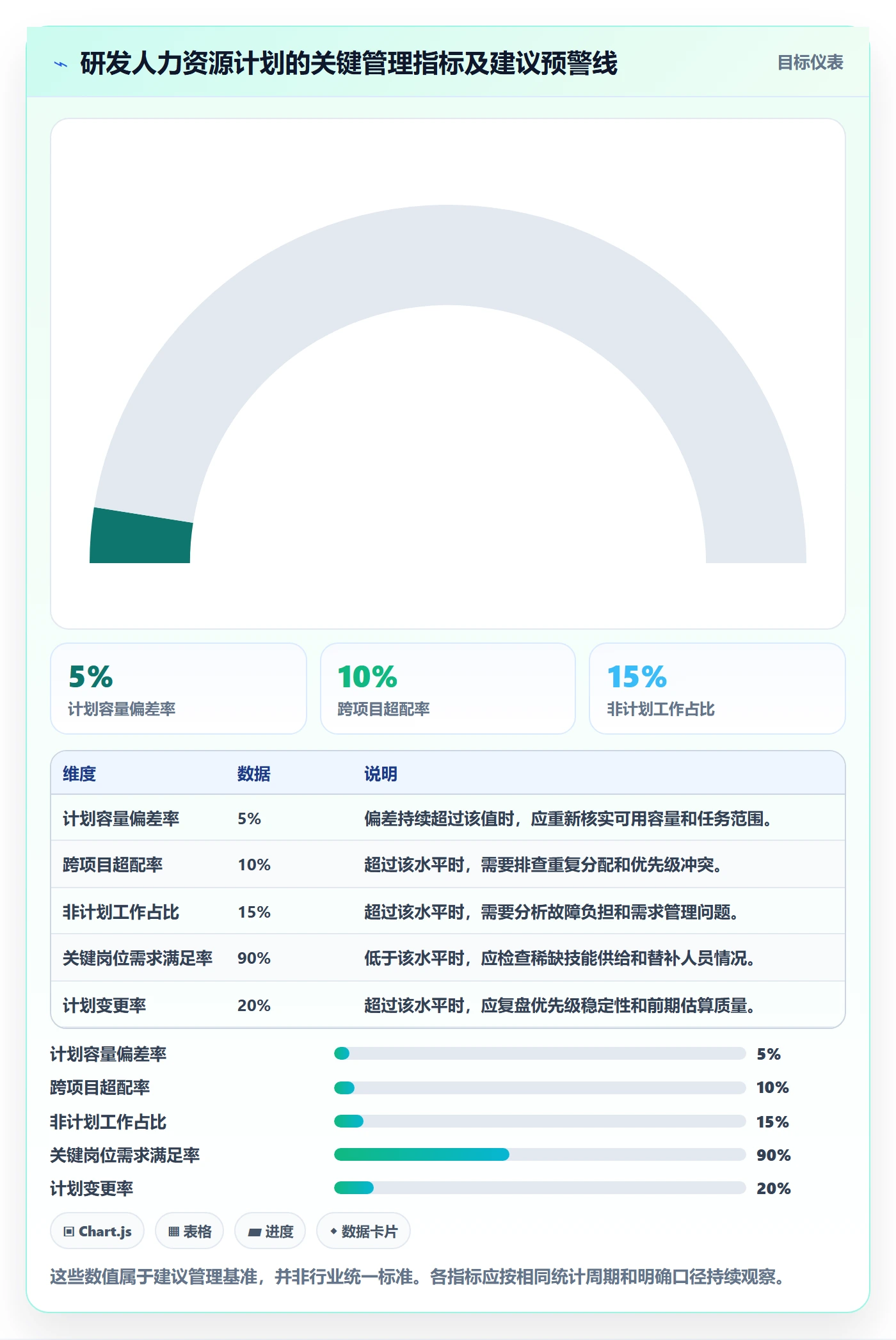Screen dimensions: 896x1340
Task: Click the 计划变更率 table row name
Action: pyautogui.click(x=104, y=1005)
